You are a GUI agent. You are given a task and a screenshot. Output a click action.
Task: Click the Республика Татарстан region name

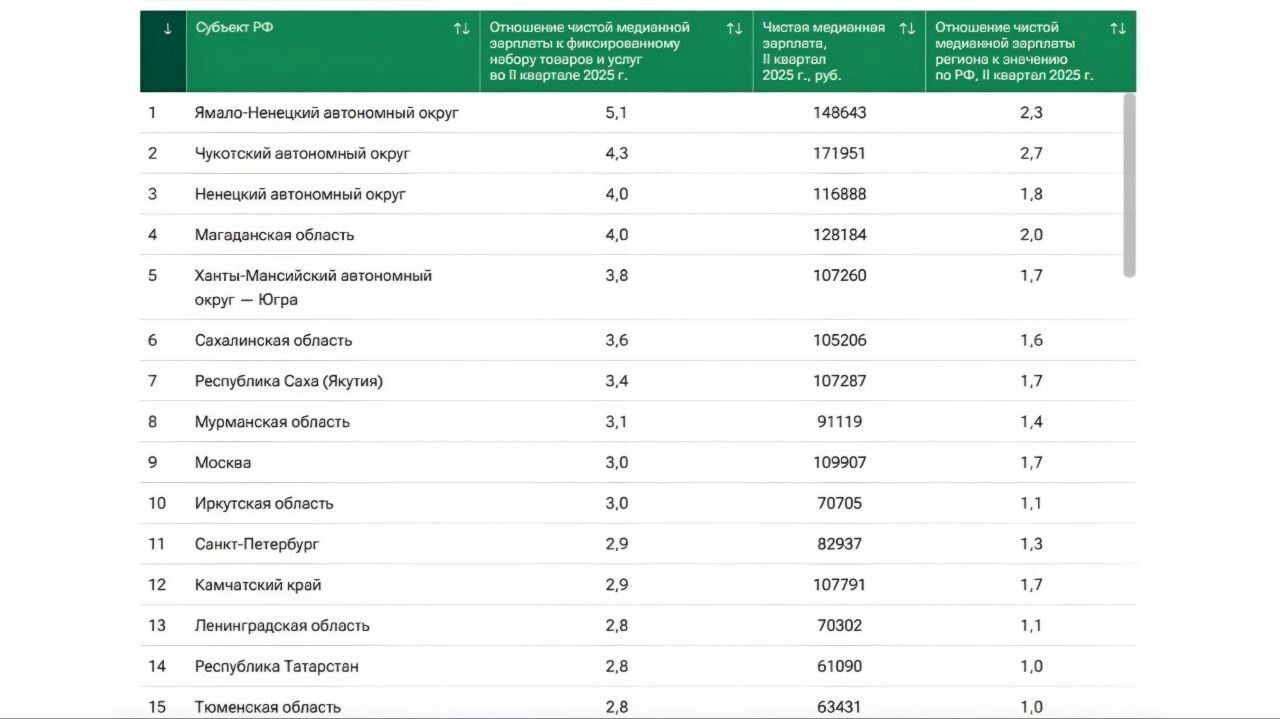[276, 666]
